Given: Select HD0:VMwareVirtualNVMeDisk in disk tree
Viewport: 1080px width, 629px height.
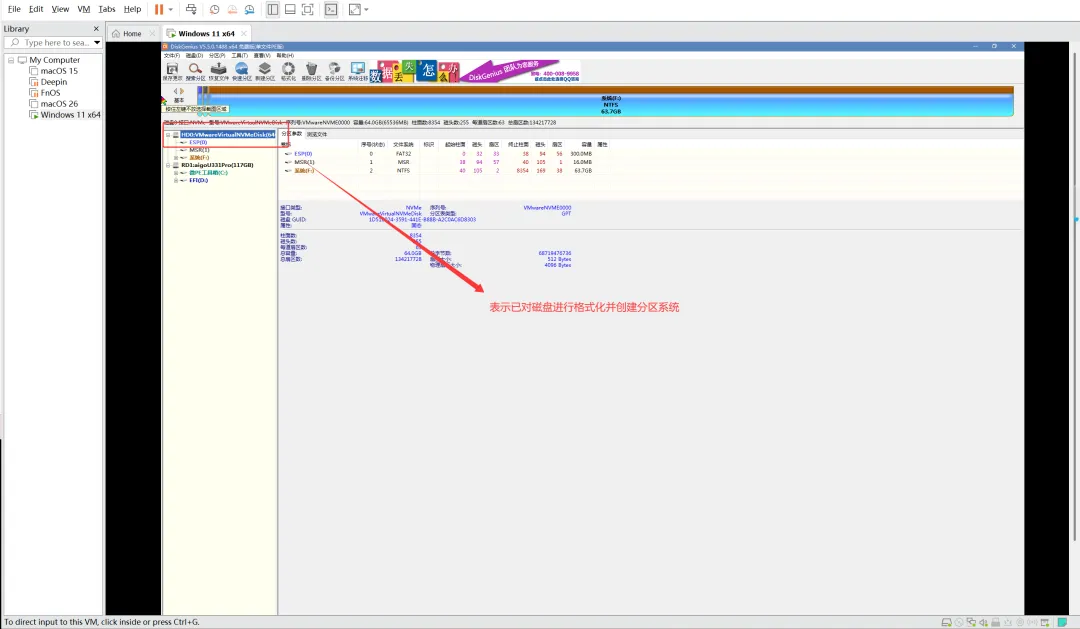Looking at the screenshot, I should point(228,135).
